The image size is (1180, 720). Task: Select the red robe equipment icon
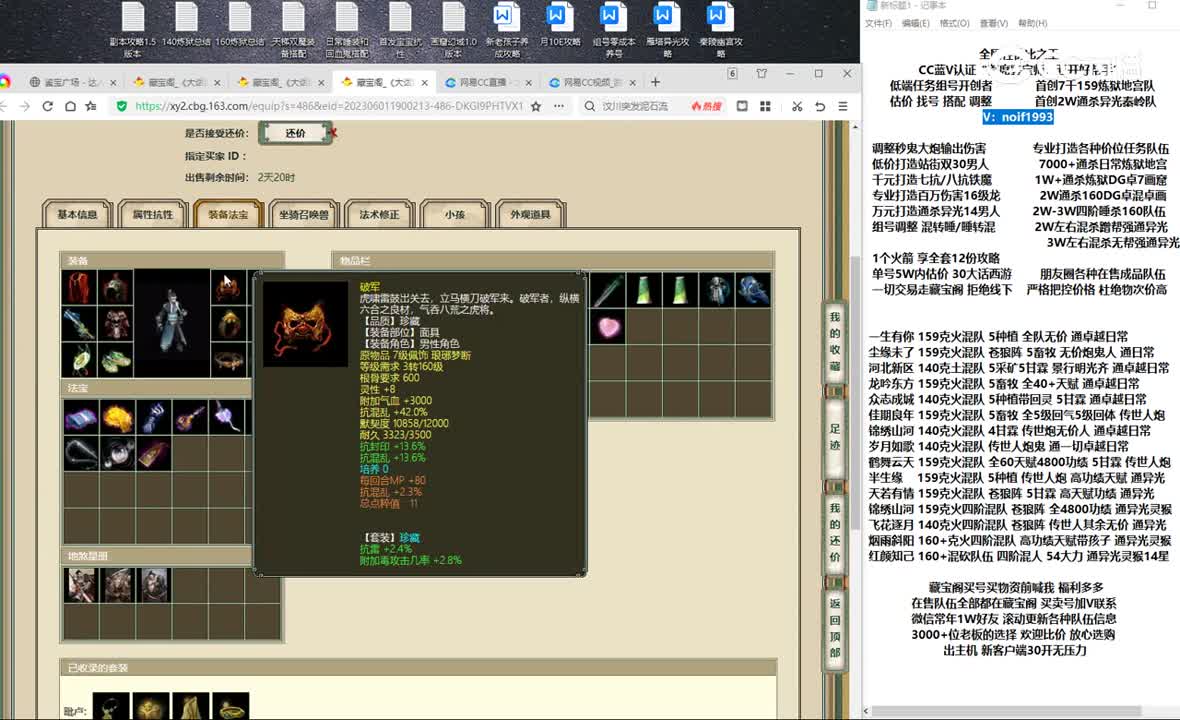point(79,288)
